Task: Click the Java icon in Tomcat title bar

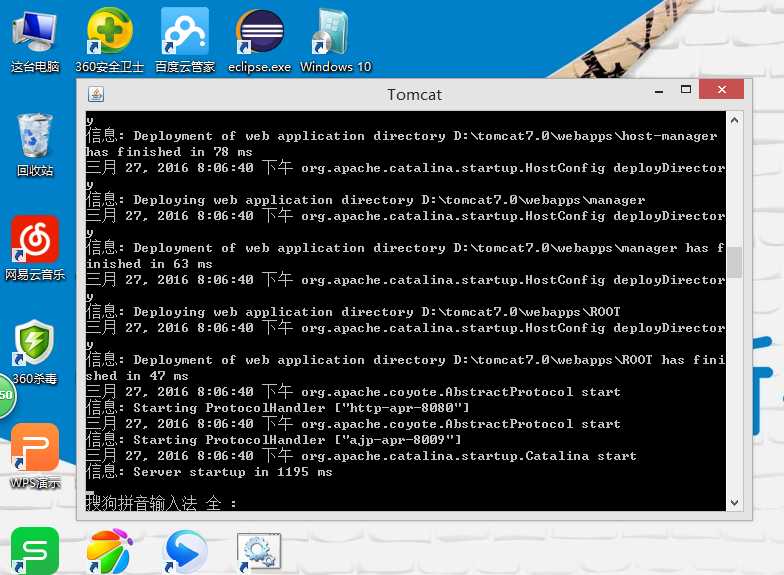Action: click(96, 94)
